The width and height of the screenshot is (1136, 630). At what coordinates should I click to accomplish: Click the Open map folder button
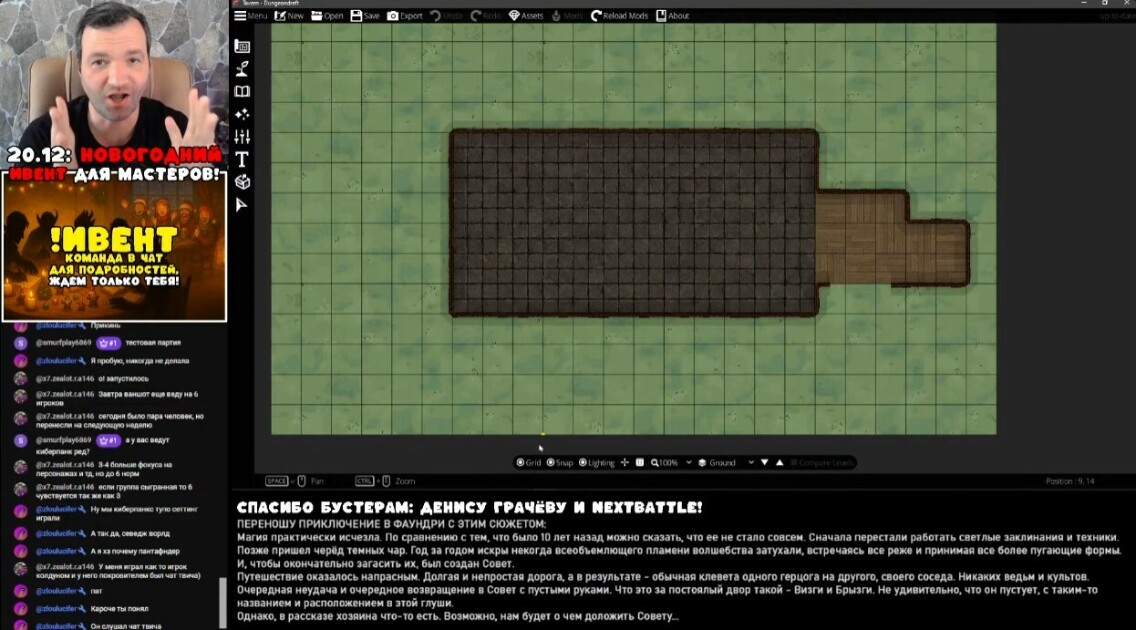(327, 15)
